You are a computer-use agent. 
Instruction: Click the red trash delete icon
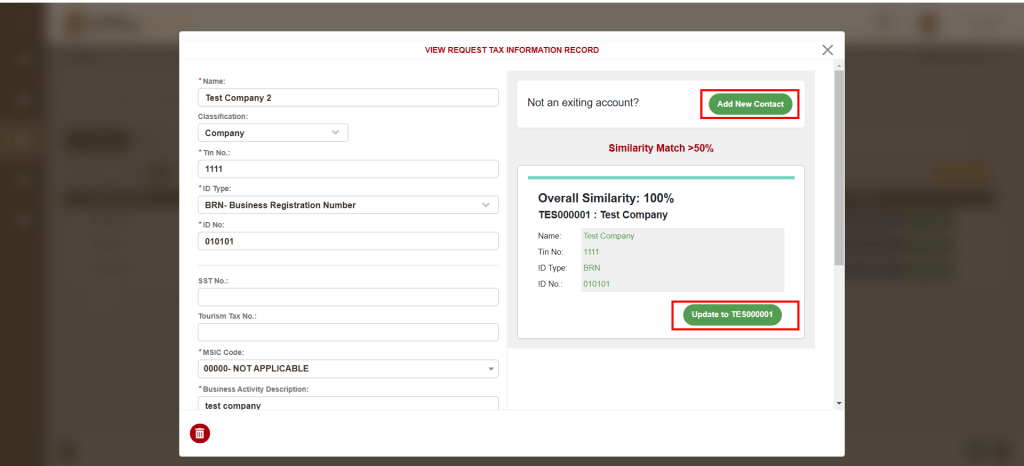point(200,433)
